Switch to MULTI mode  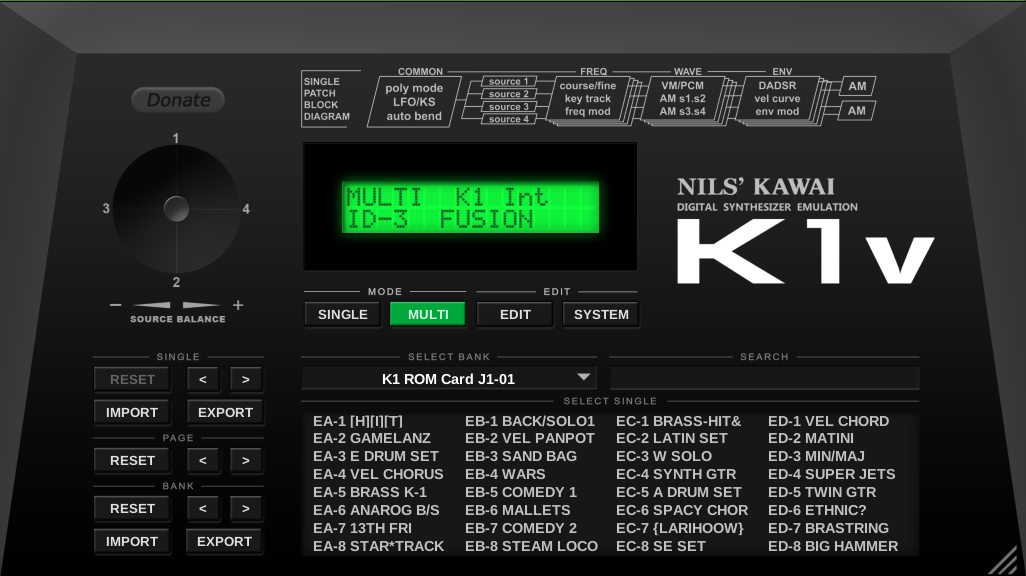428,314
